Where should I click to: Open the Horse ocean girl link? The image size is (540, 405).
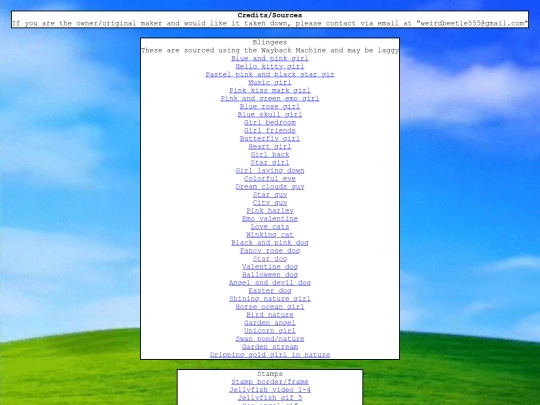pos(270,307)
